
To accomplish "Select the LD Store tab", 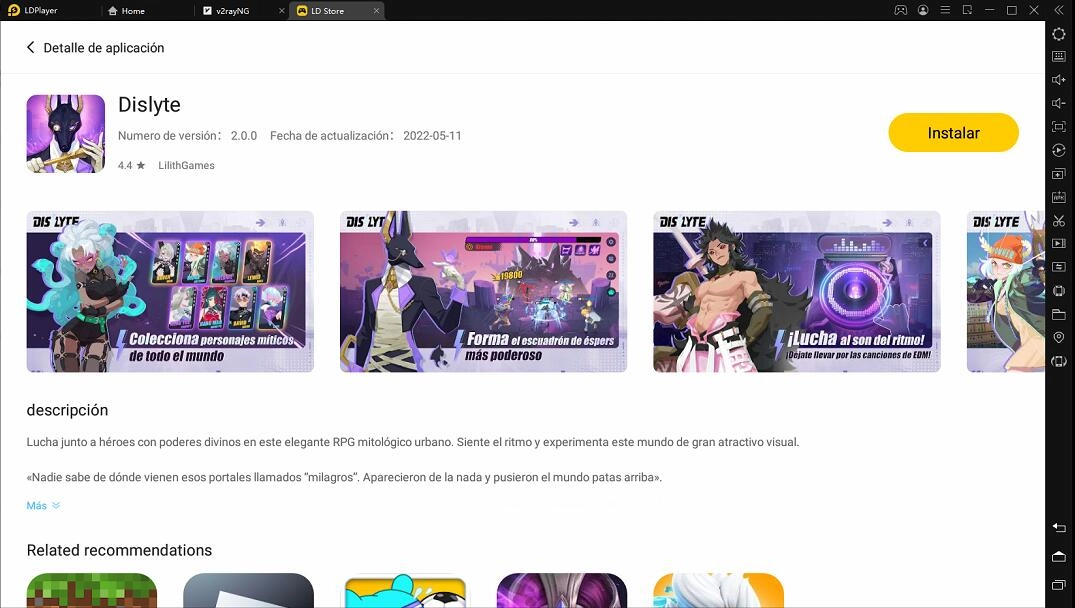I will [328, 11].
